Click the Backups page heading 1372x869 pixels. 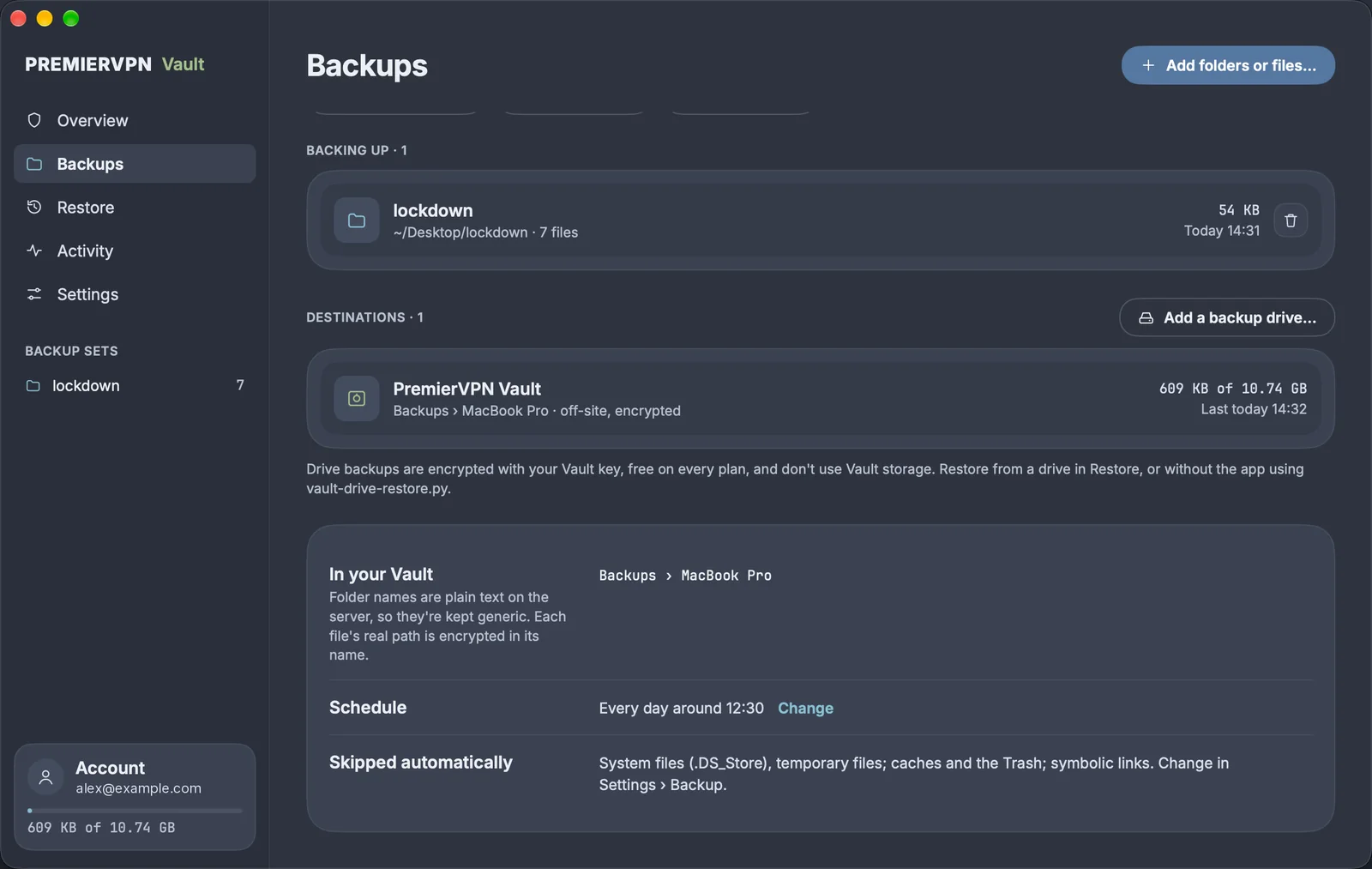[367, 65]
